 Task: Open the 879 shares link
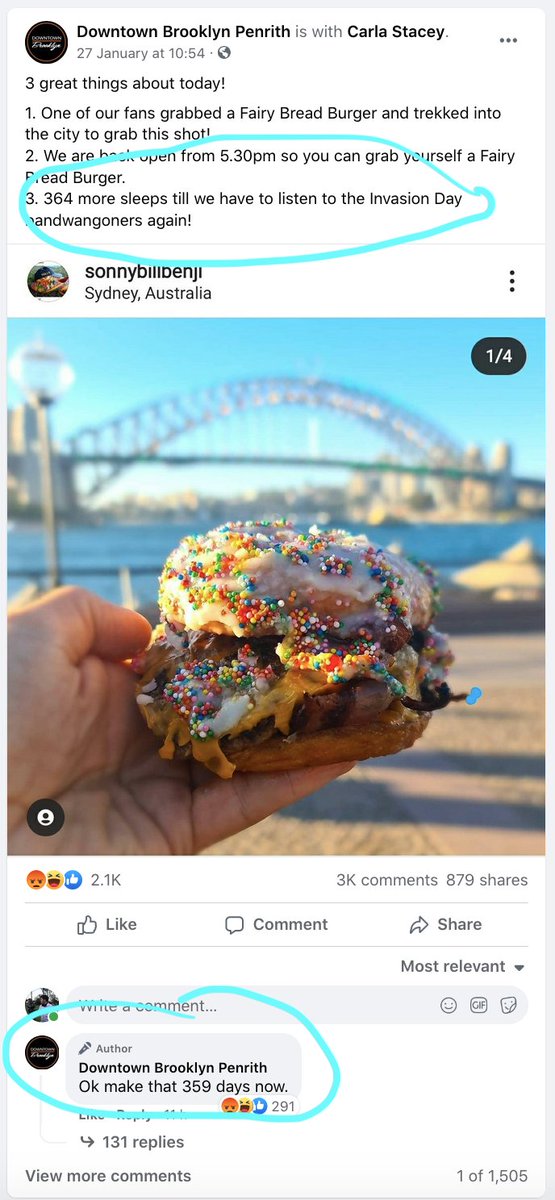coord(488,880)
